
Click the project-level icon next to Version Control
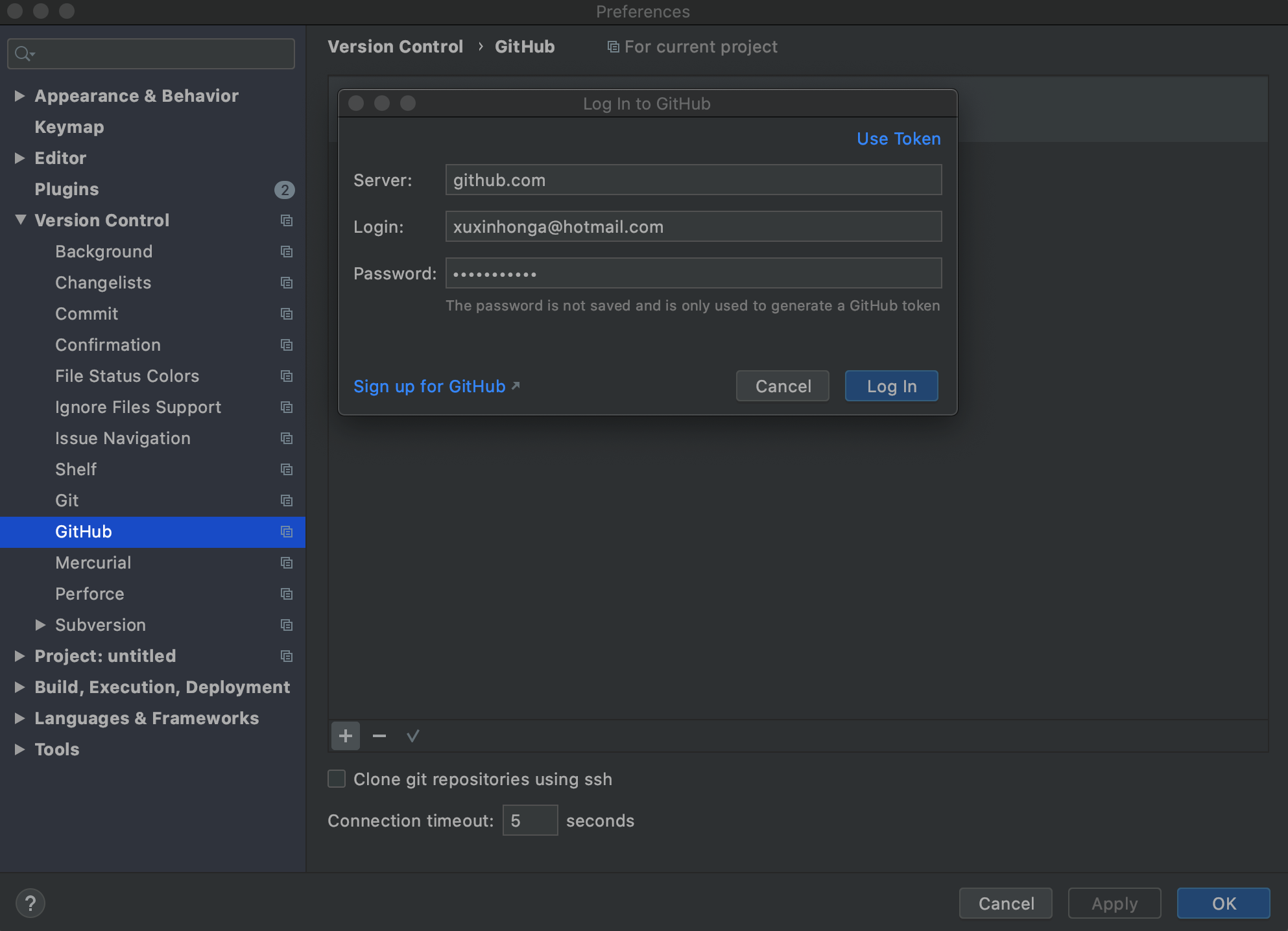(287, 220)
